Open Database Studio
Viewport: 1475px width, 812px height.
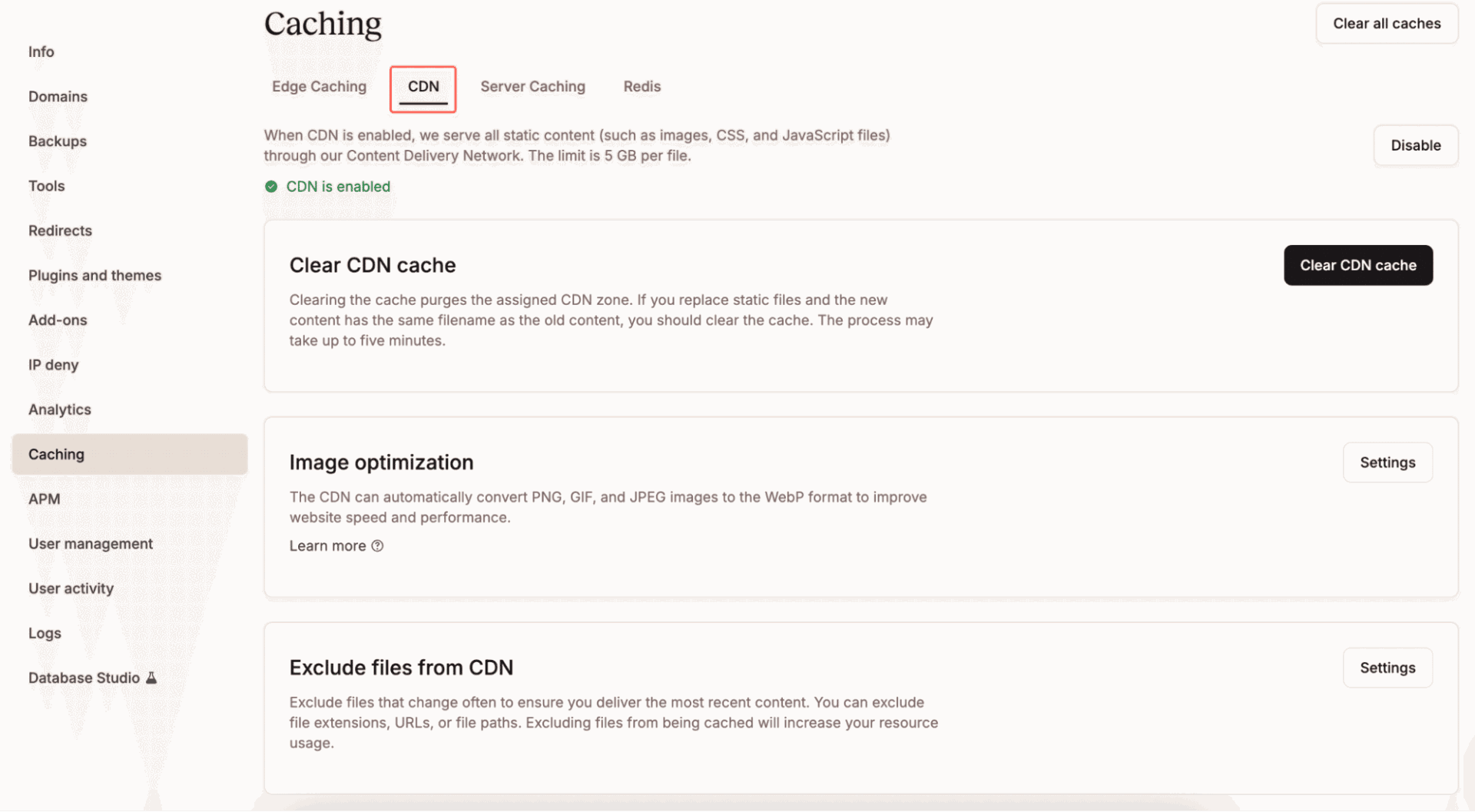84,678
